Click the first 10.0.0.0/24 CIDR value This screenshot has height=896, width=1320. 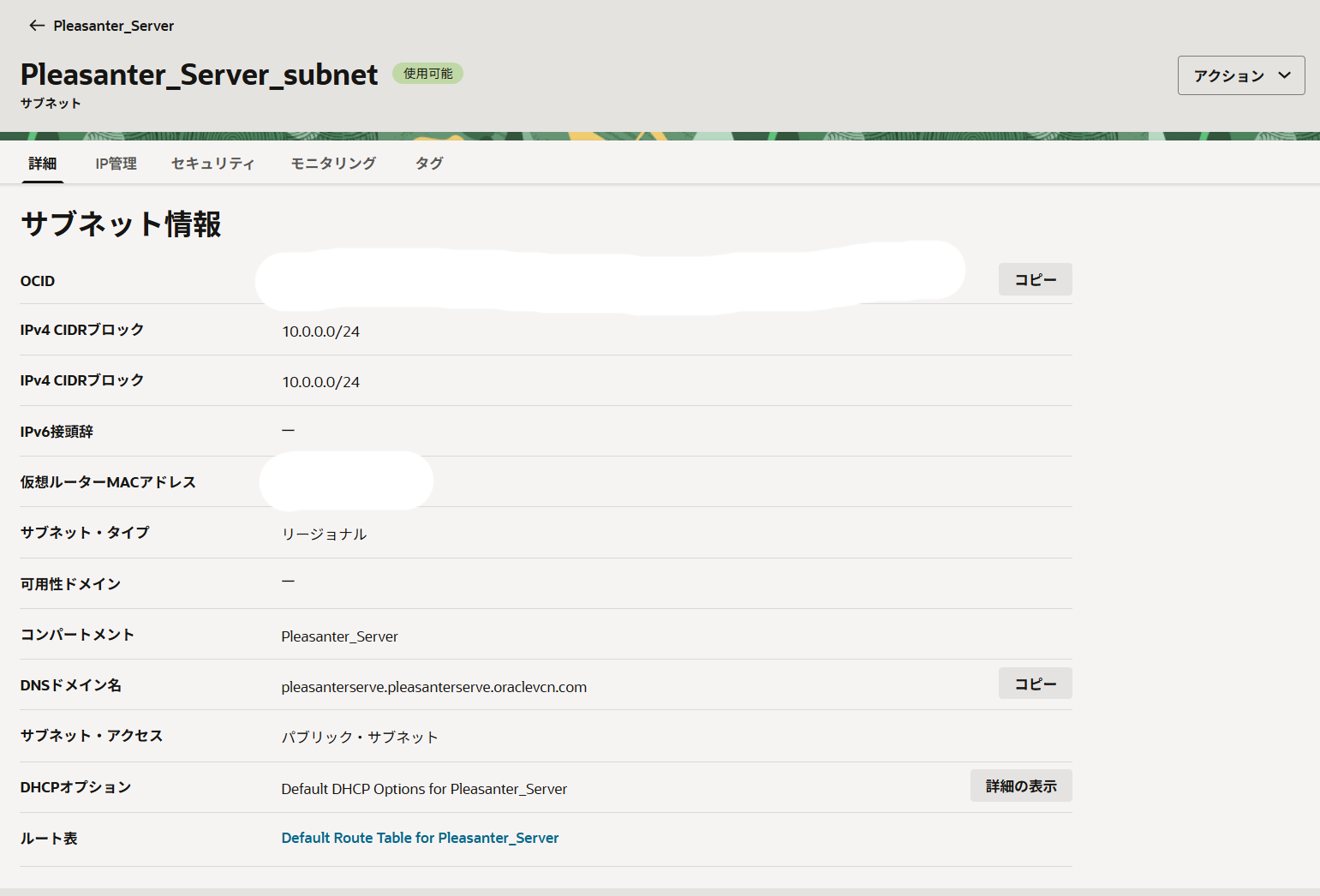(x=321, y=332)
